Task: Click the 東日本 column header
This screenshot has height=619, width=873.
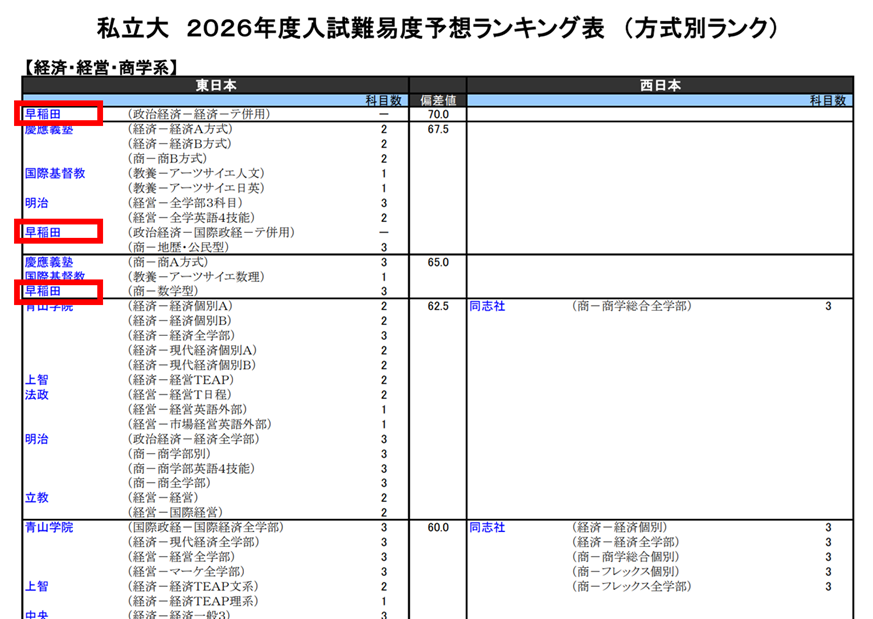Action: (215, 86)
